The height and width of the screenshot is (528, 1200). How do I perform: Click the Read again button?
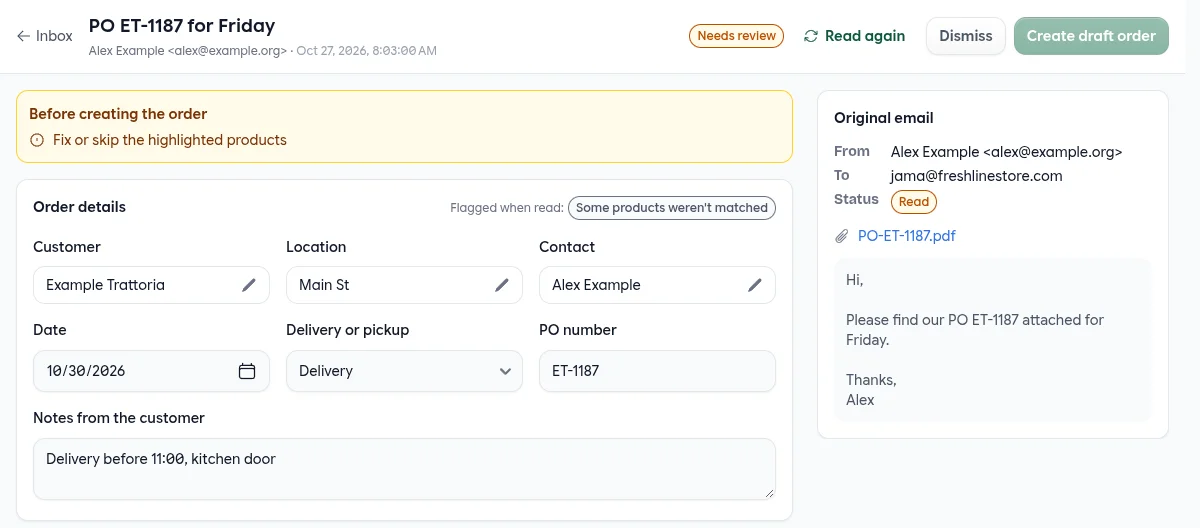click(x=855, y=36)
